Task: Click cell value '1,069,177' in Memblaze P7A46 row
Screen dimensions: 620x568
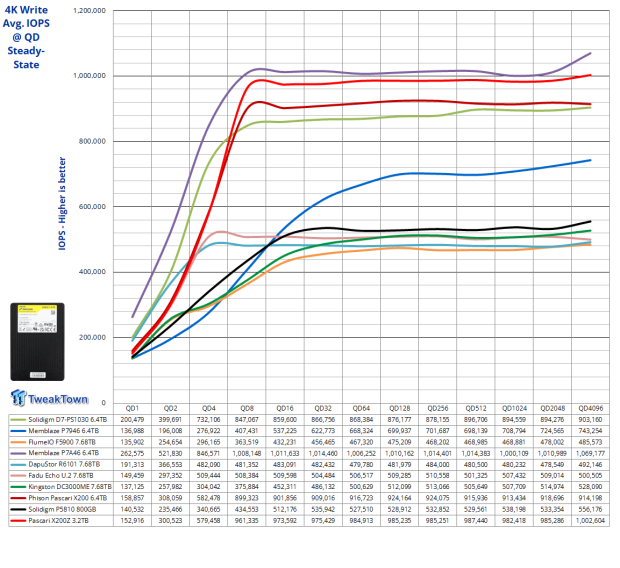Action: 591,453
